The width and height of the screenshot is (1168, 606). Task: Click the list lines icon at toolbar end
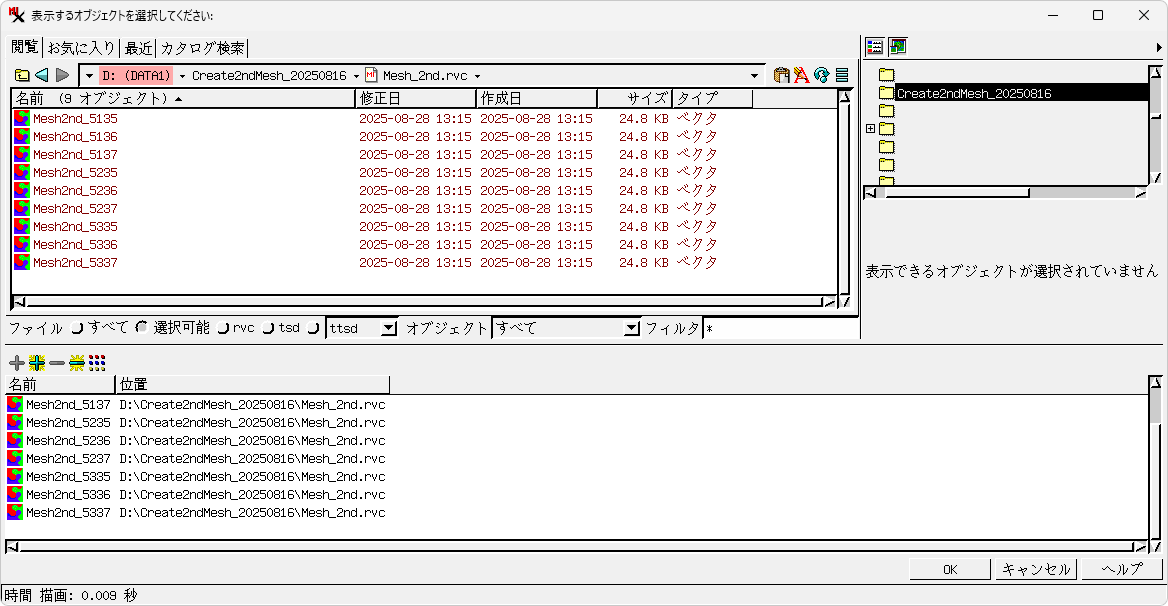tap(842, 75)
